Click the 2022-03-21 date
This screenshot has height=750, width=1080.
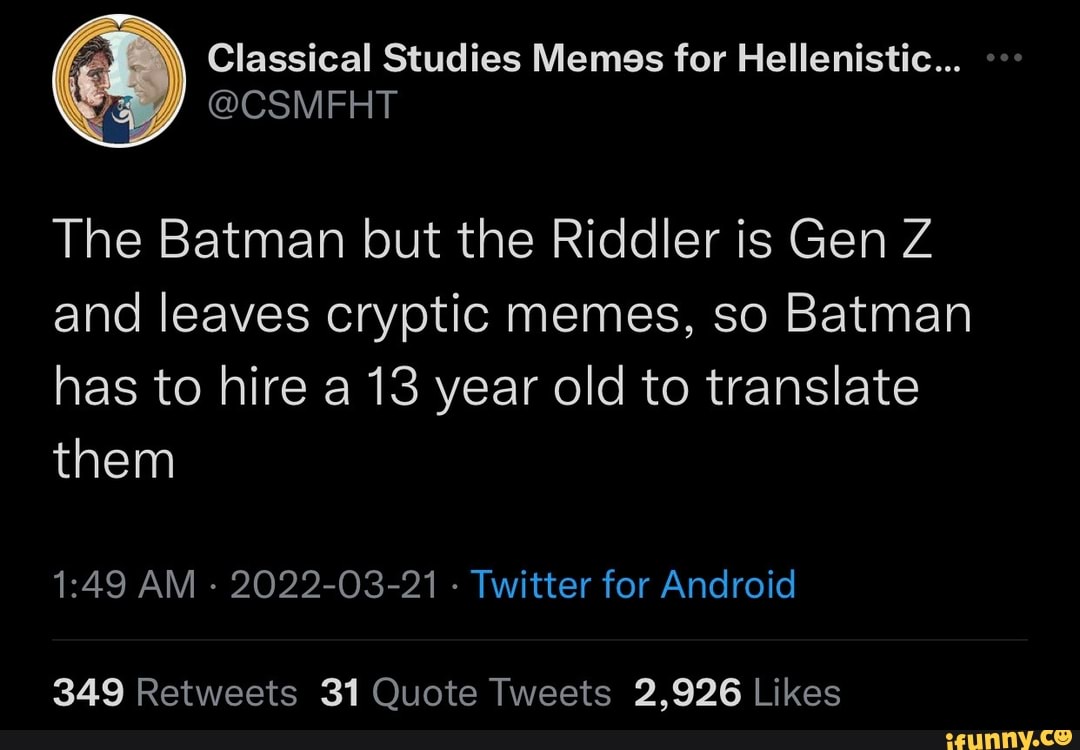(x=330, y=584)
